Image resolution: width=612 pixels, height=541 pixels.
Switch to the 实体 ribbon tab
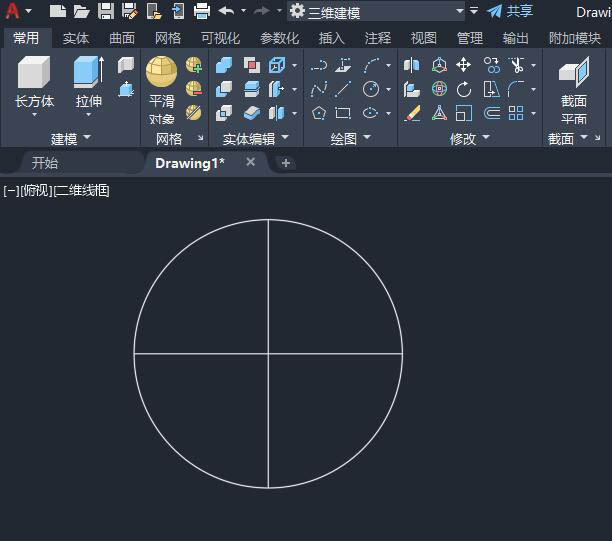point(76,38)
